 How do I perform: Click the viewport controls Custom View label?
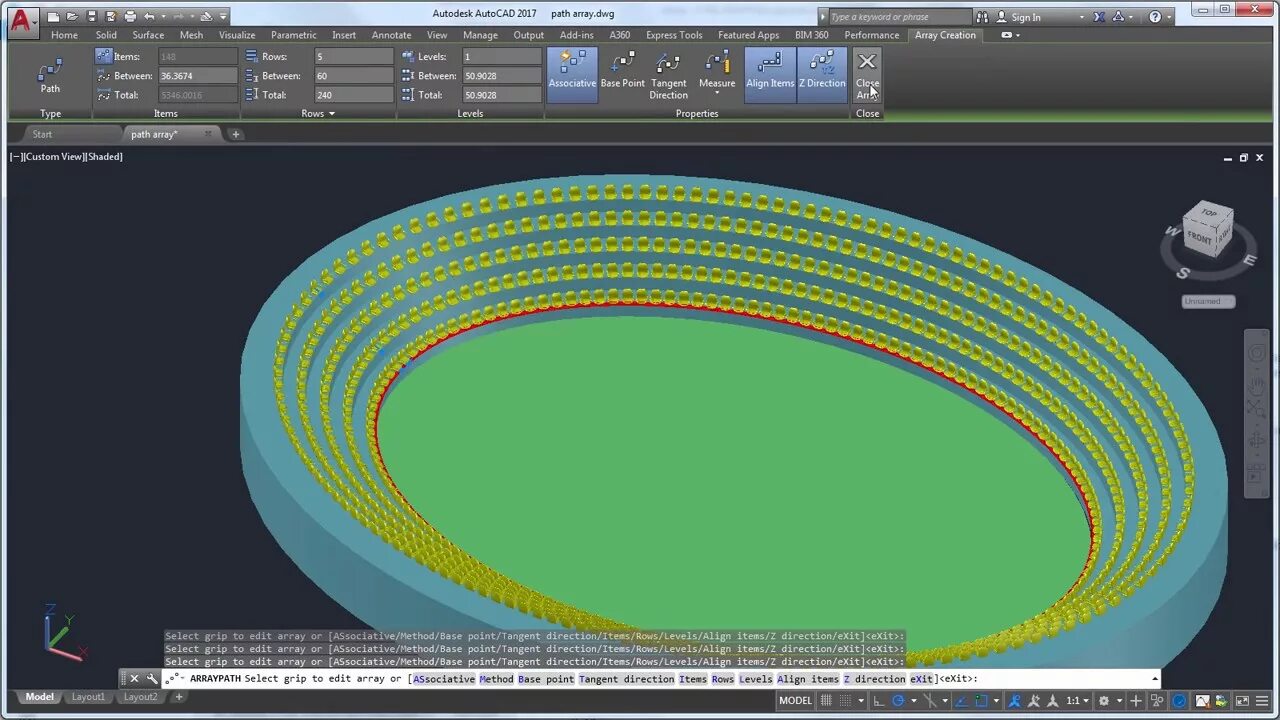53,157
